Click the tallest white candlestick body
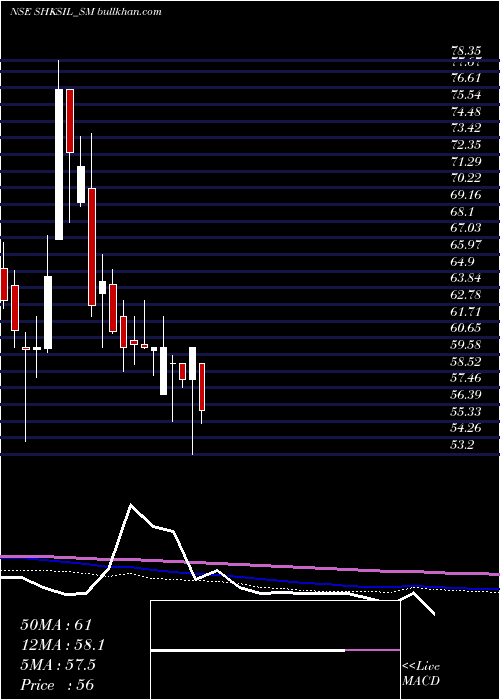The width and height of the screenshot is (500, 700). (59, 164)
